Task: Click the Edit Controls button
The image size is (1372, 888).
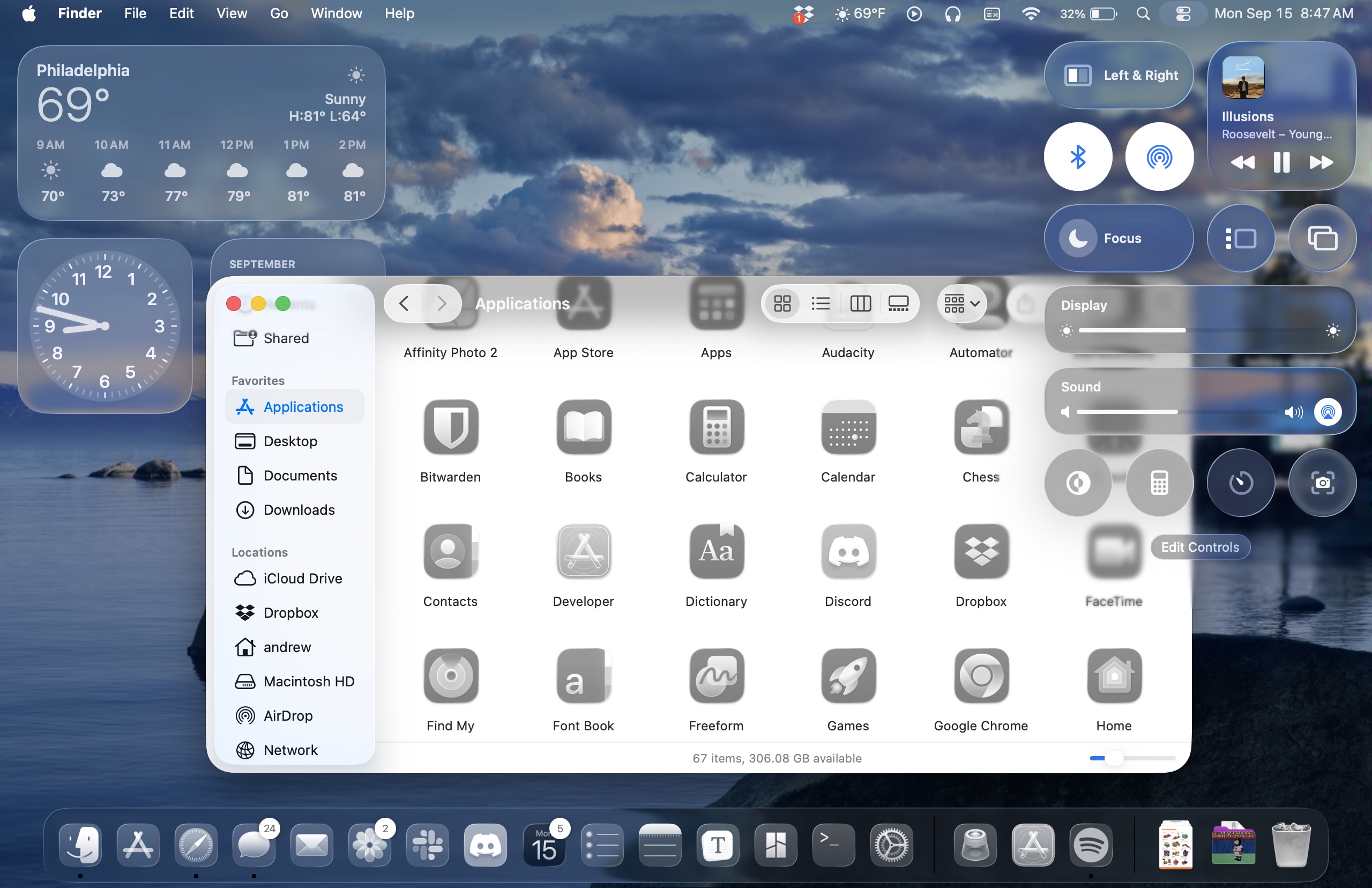Action: pyautogui.click(x=1200, y=547)
